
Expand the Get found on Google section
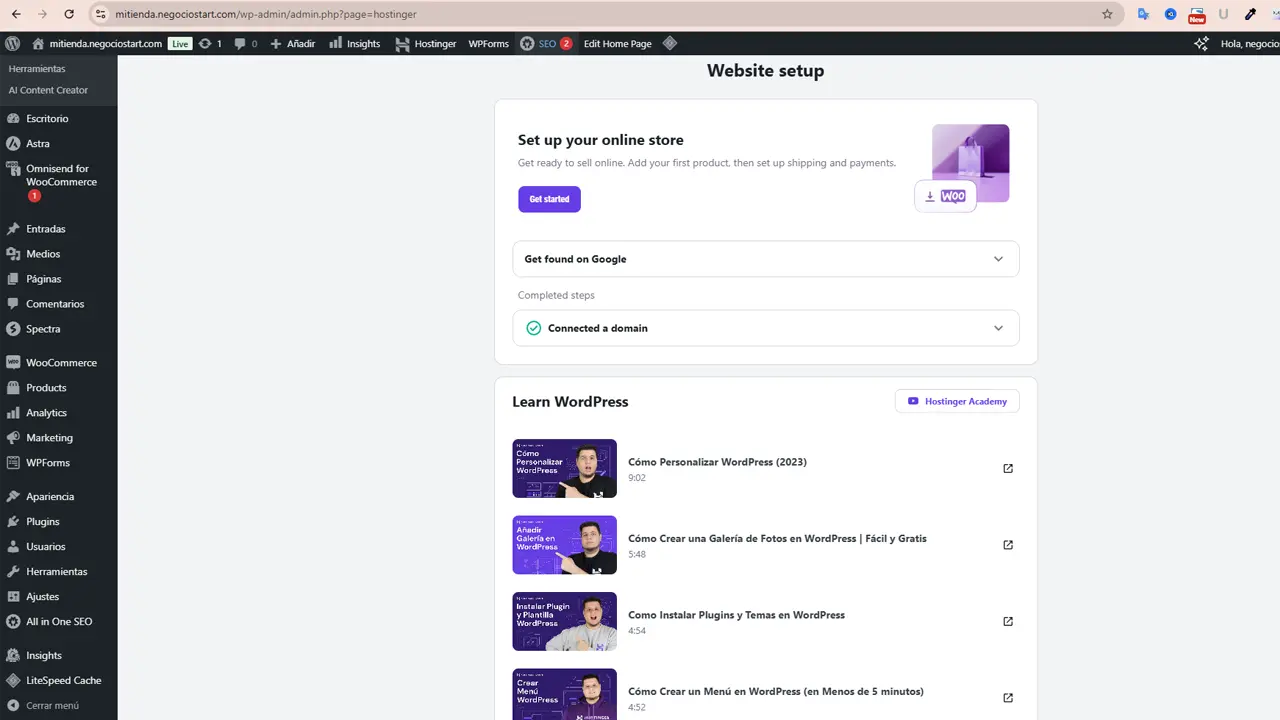pyautogui.click(x=766, y=259)
